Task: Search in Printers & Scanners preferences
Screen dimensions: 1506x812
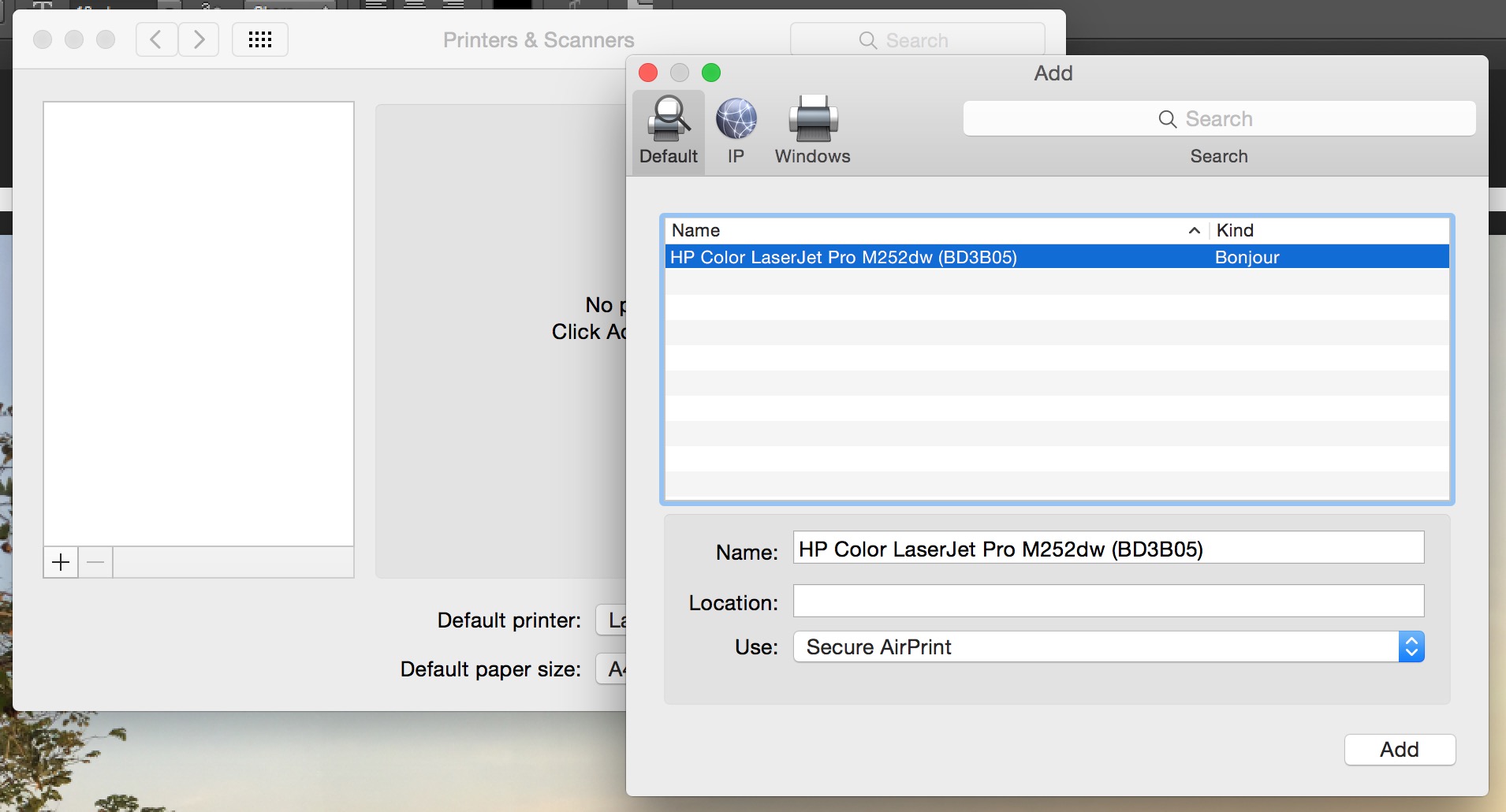Action: point(917,40)
